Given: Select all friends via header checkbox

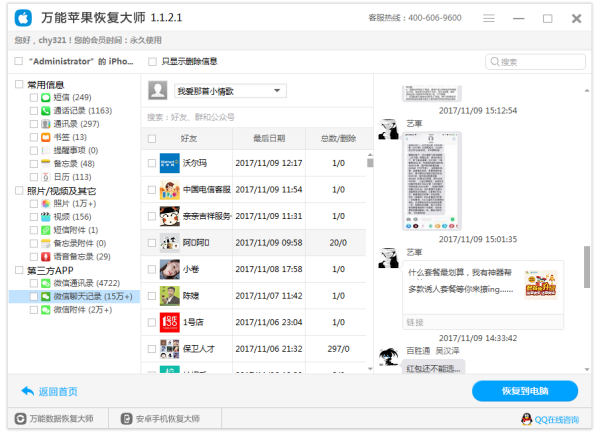Looking at the screenshot, I should [x=152, y=139].
